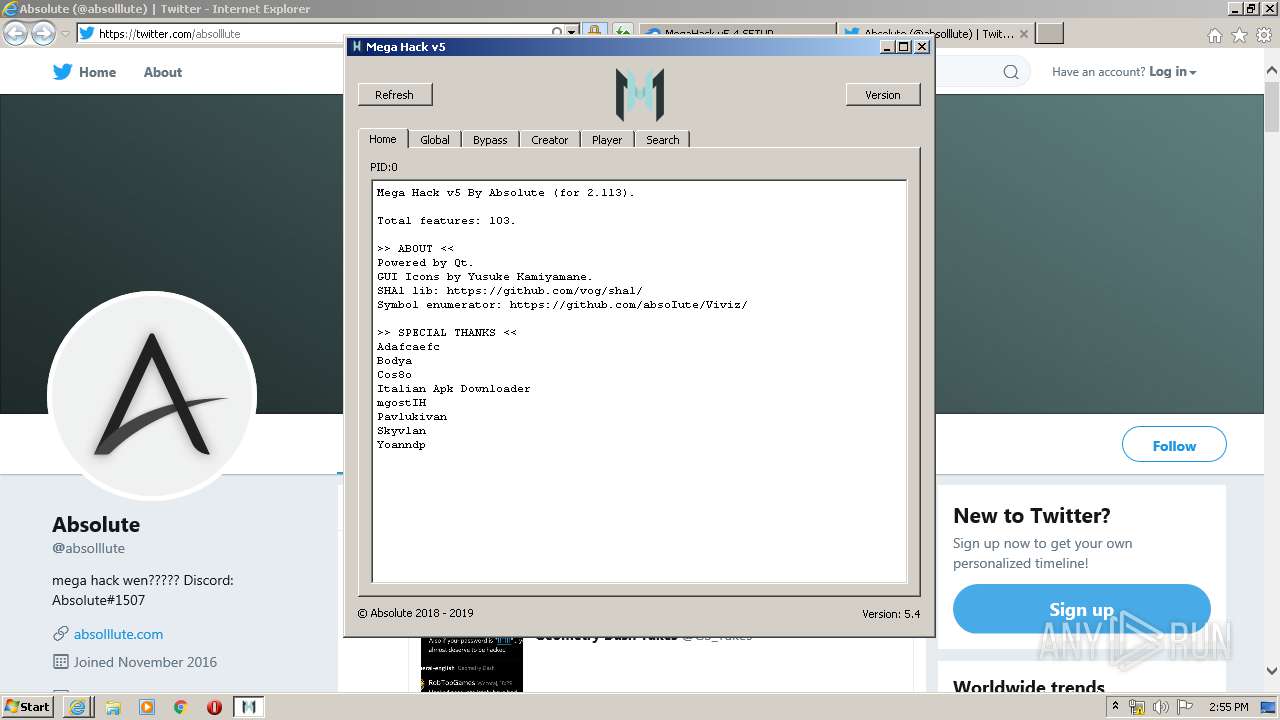Click inside the Mega Hack info text box
The width and height of the screenshot is (1280, 720).
pos(639,381)
